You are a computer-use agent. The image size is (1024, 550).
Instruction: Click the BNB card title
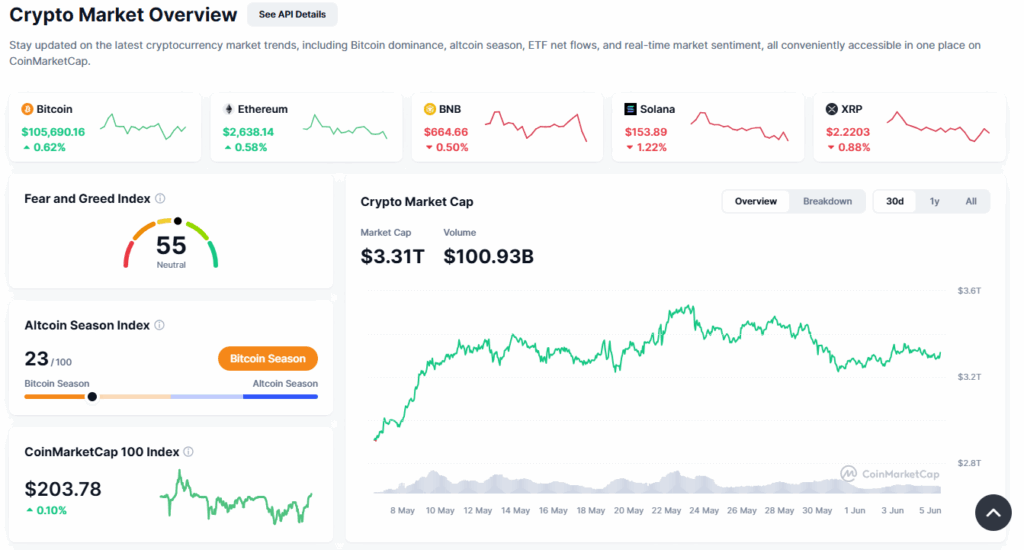coord(450,109)
